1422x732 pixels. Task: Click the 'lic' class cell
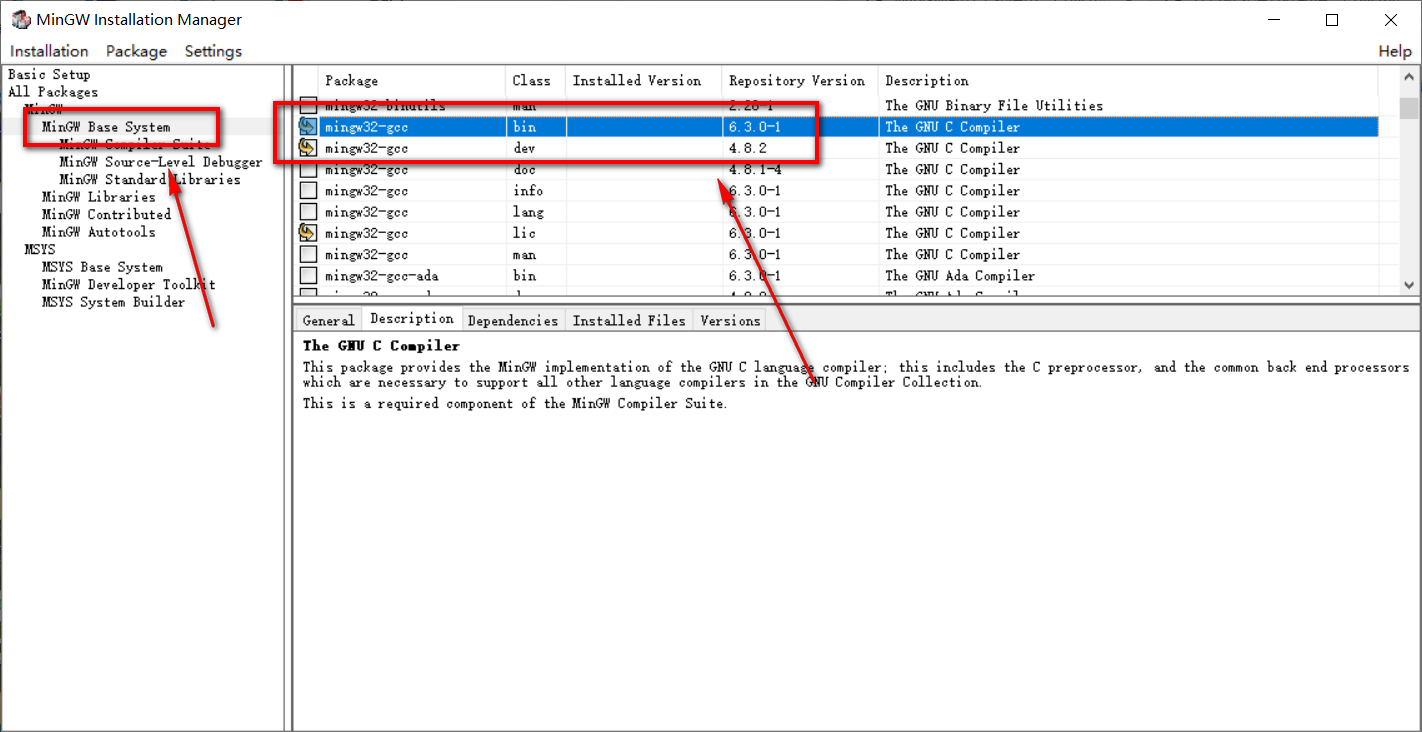(524, 233)
